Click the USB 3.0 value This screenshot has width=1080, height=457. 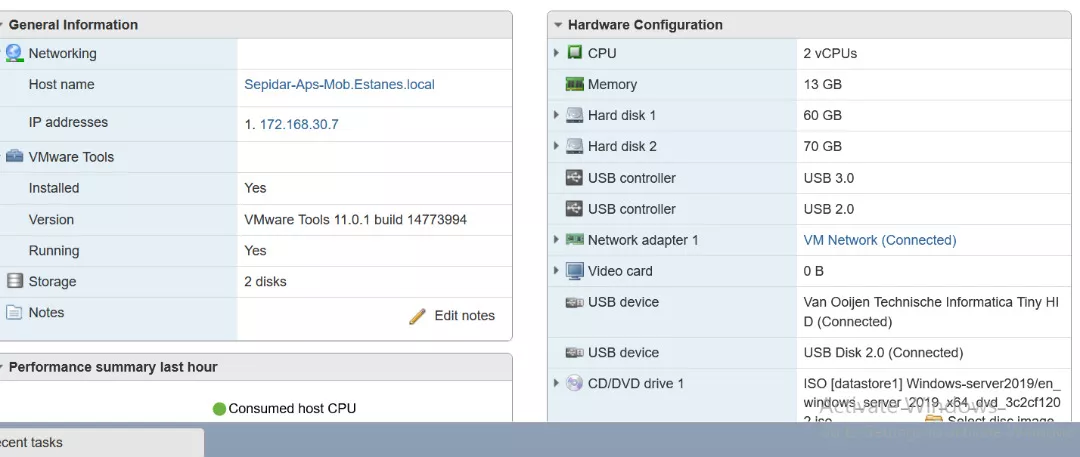(829, 178)
